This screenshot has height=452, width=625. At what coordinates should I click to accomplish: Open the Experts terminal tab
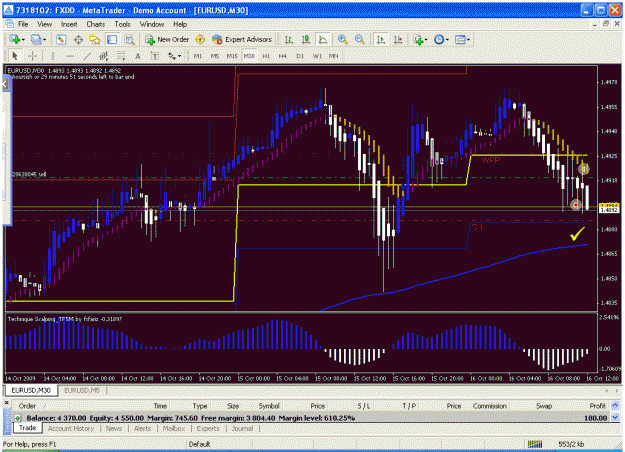(x=208, y=428)
